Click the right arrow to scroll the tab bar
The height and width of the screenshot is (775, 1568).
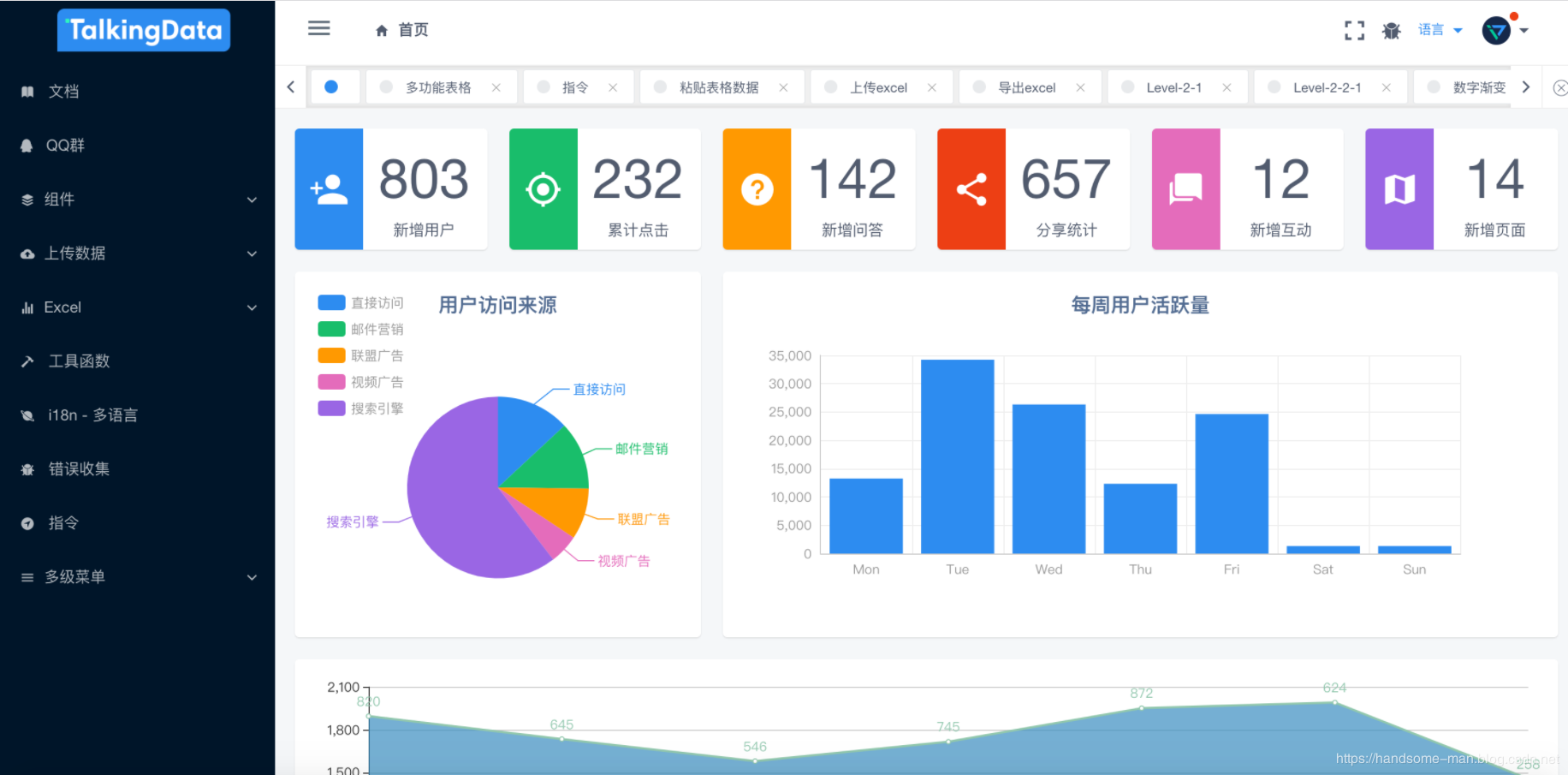(x=1525, y=86)
